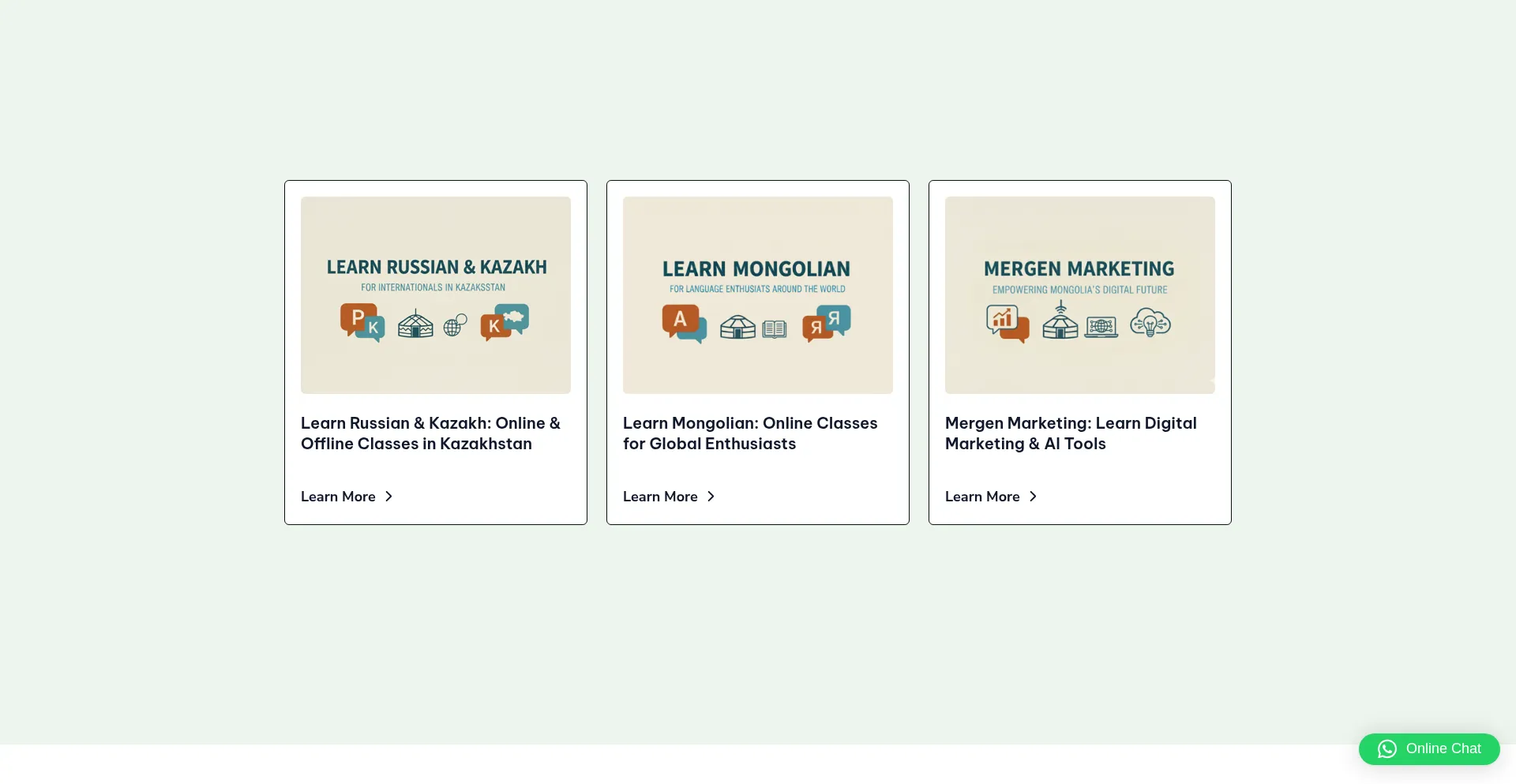Image resolution: width=1516 pixels, height=784 pixels.
Task: Click the WhatsApp icon in Online Chat
Action: coord(1387,749)
